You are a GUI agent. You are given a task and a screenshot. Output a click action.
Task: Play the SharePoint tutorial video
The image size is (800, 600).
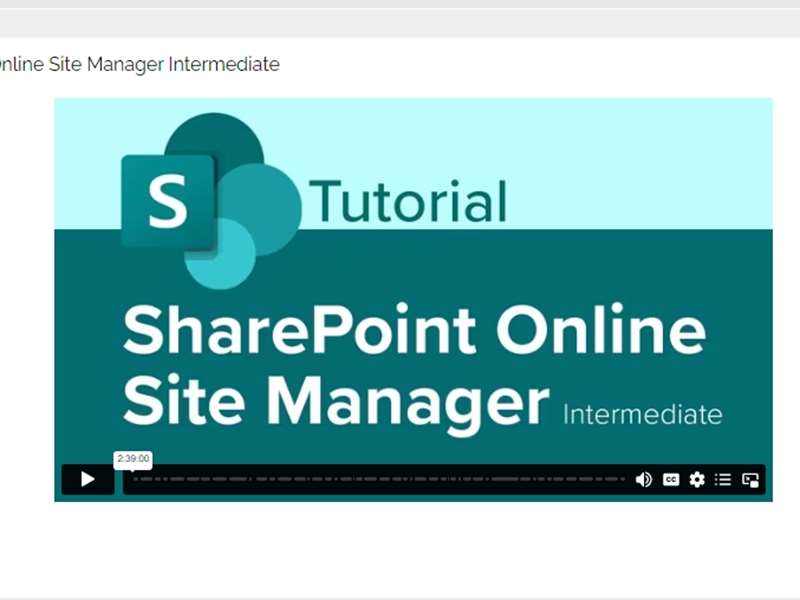[88, 479]
